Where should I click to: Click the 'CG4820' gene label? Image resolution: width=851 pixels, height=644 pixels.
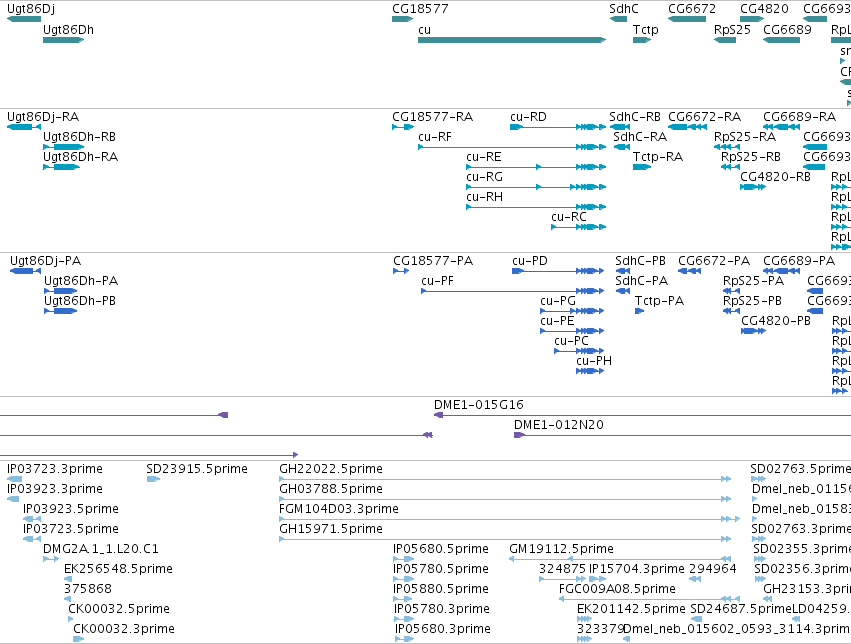(764, 9)
